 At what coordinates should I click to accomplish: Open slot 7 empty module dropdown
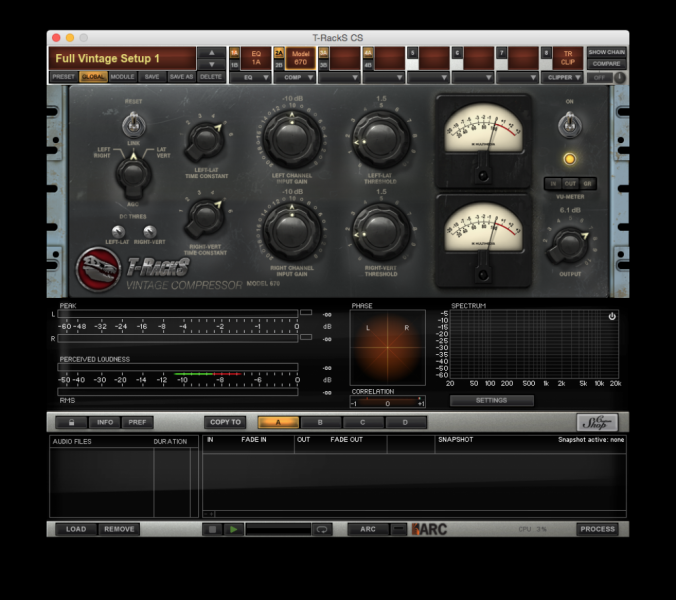click(x=518, y=78)
